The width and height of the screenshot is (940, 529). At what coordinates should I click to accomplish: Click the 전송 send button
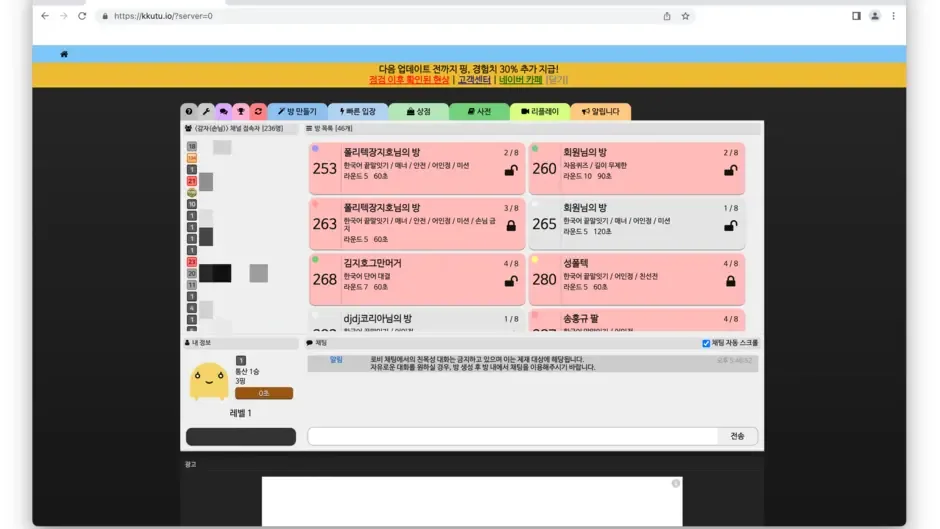pyautogui.click(x=737, y=436)
